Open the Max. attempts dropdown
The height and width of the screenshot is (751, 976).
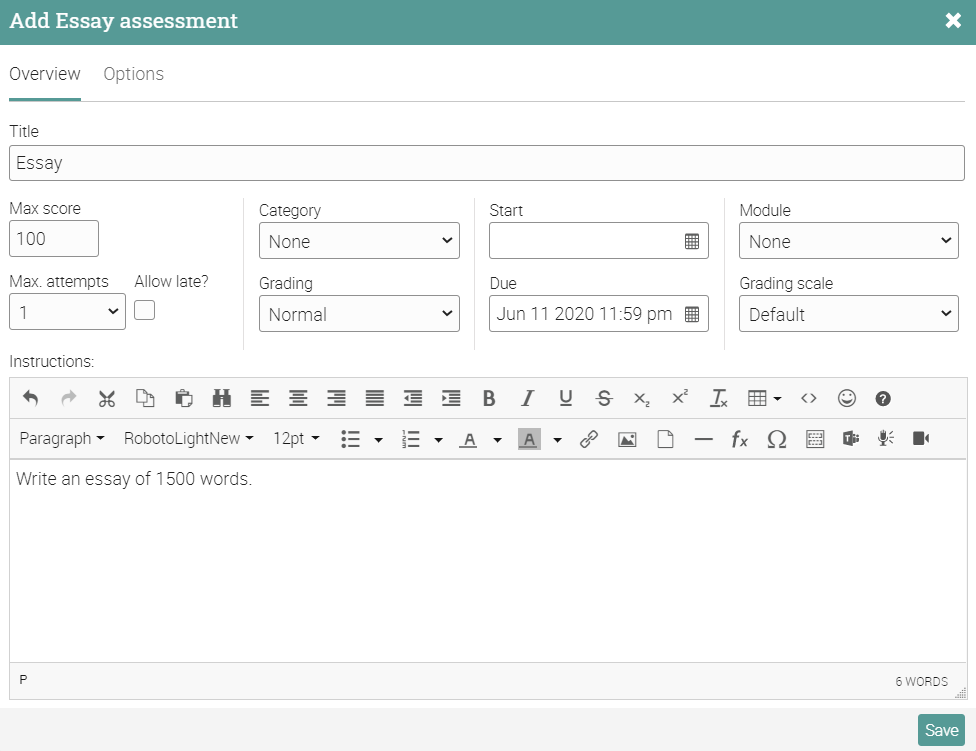point(67,312)
